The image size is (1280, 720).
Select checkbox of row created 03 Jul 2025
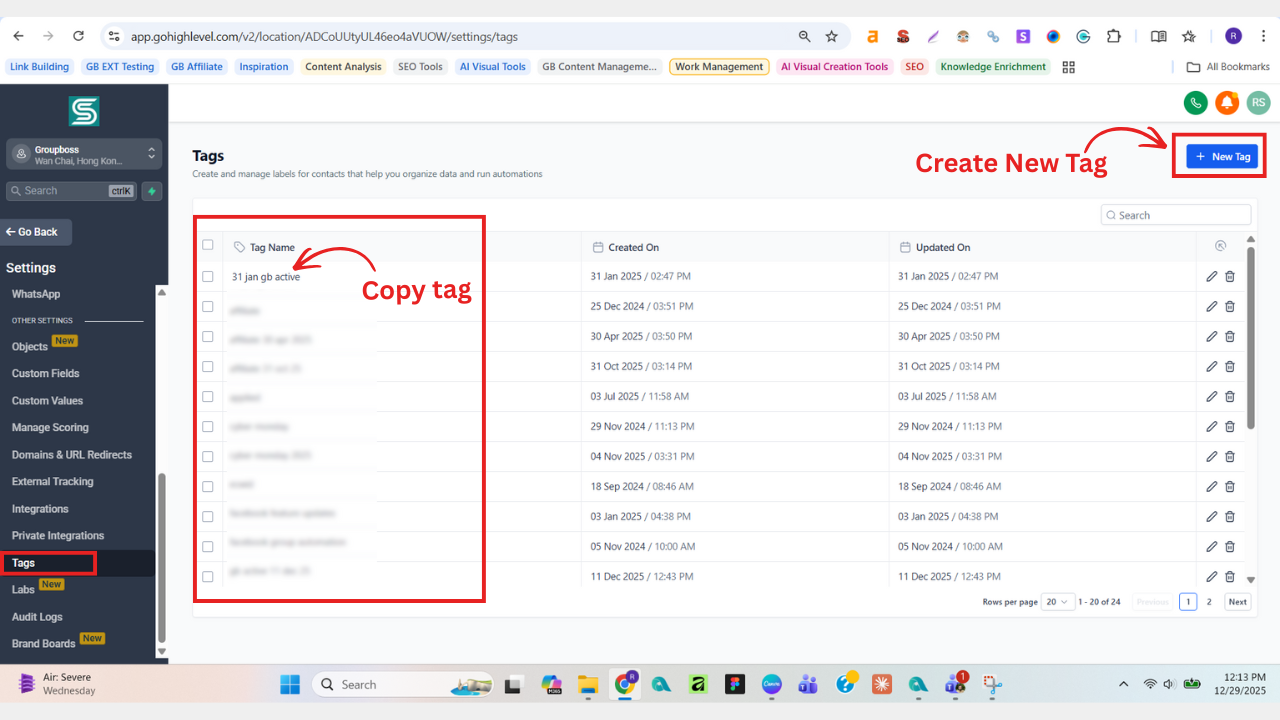208,396
